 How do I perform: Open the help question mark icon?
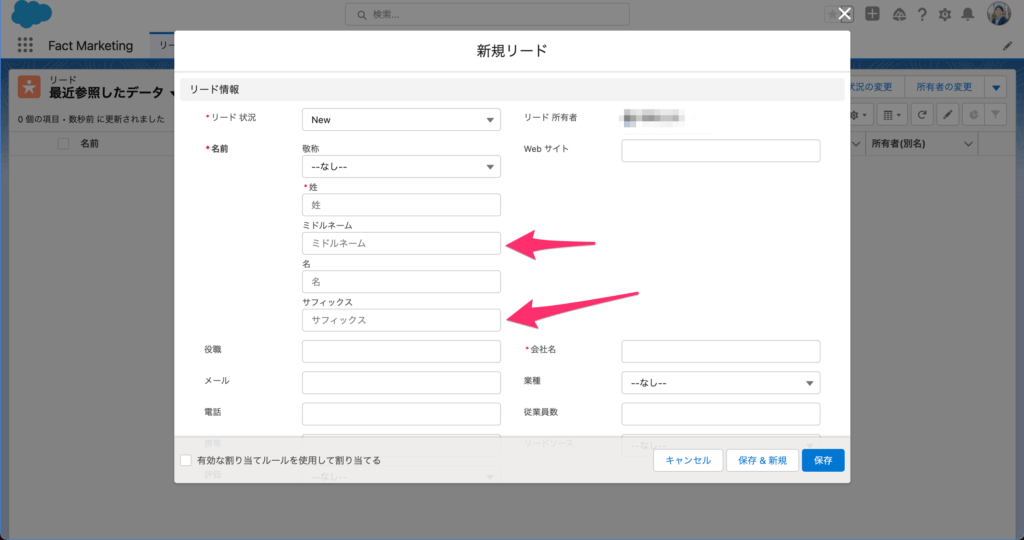pyautogui.click(x=922, y=14)
